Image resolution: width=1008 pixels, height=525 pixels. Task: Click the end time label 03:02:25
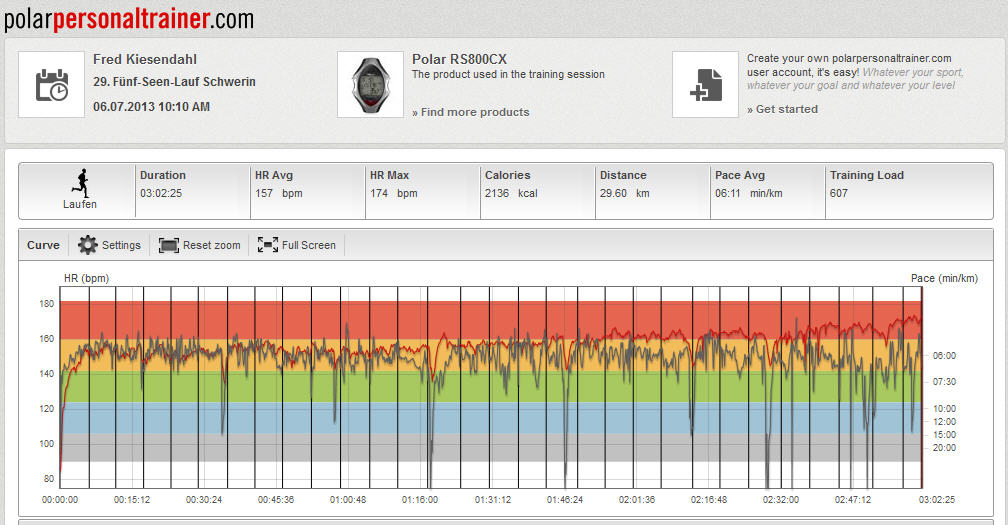pyautogui.click(x=937, y=499)
